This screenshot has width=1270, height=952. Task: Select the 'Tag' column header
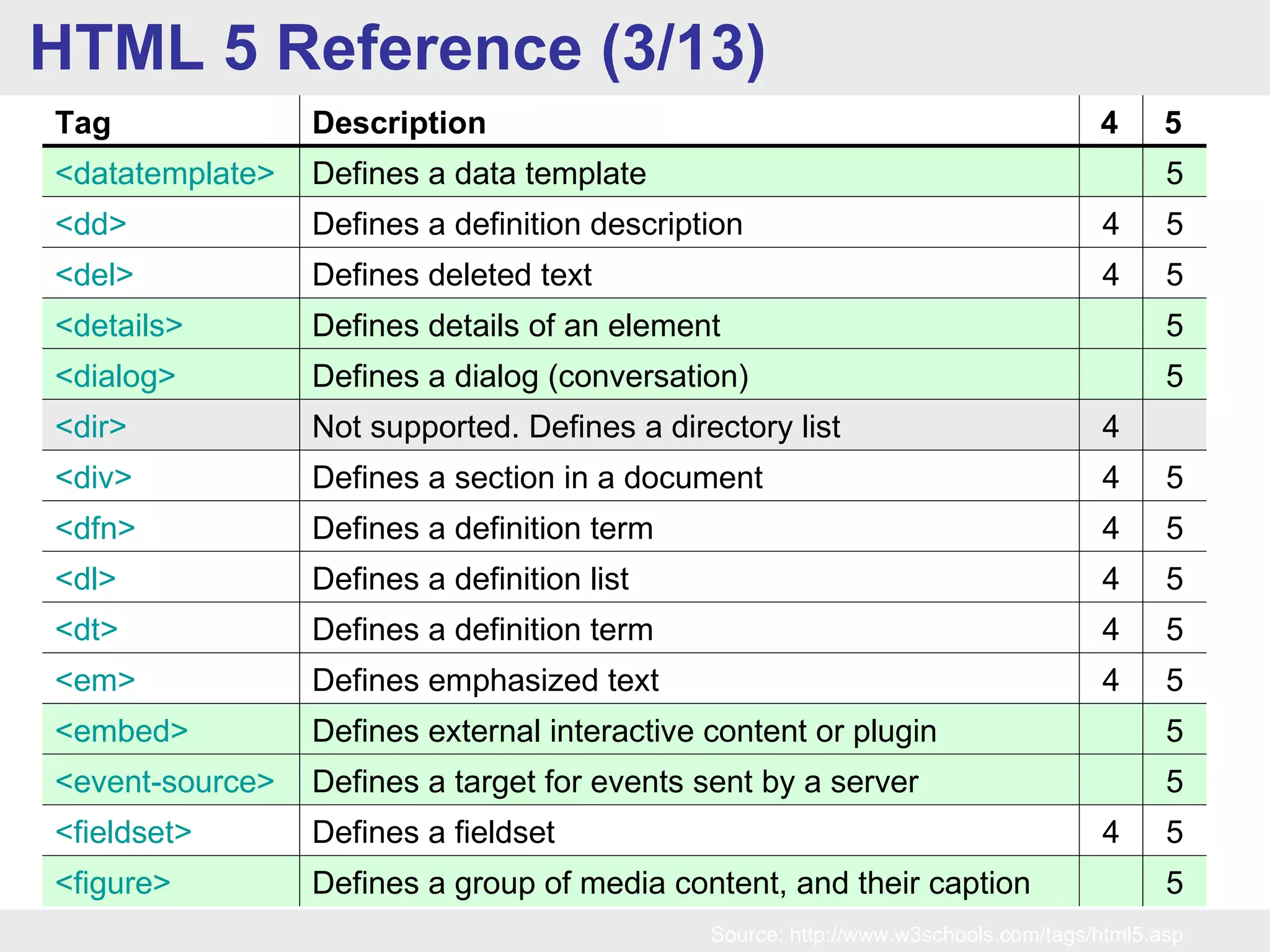(x=83, y=123)
